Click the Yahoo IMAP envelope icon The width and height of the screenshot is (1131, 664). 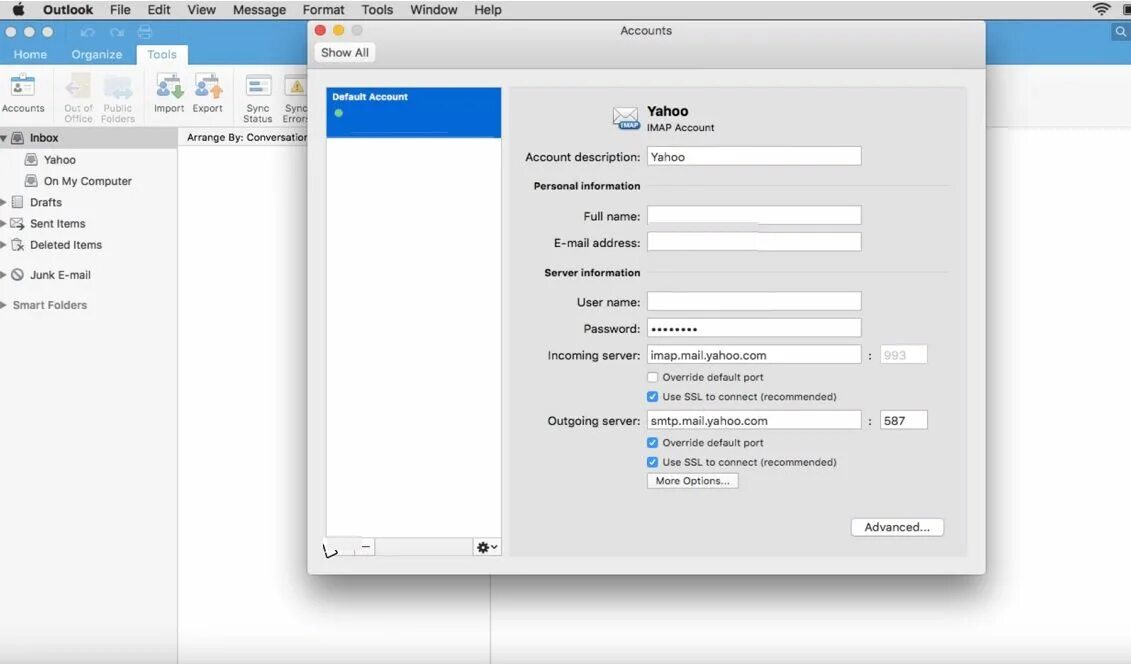[625, 118]
